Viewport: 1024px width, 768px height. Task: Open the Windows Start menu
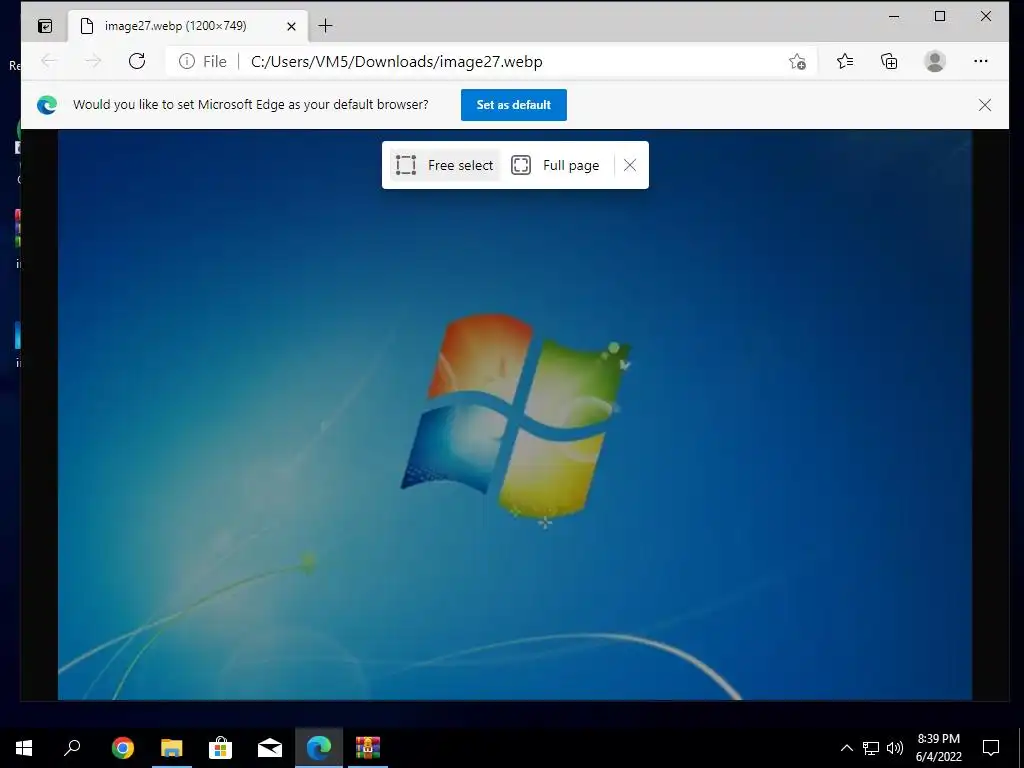pos(24,748)
